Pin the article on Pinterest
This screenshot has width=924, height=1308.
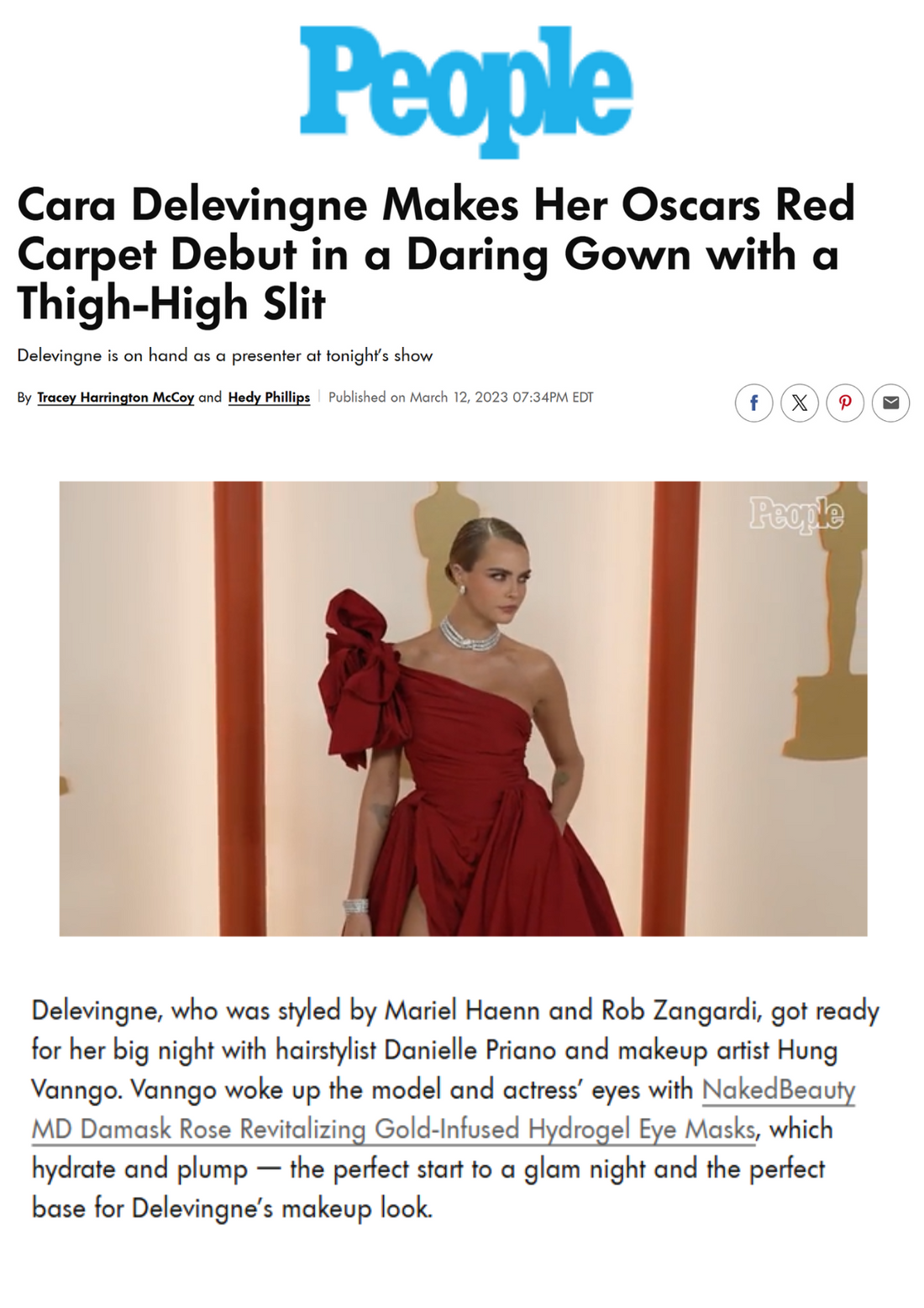tap(845, 402)
